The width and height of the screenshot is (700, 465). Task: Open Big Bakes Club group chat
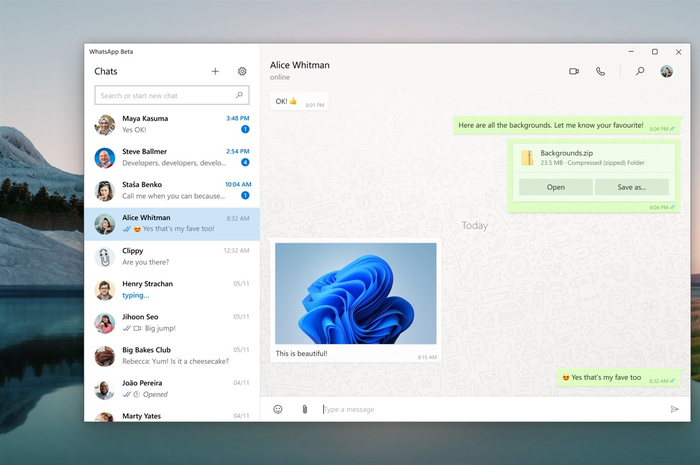coord(172,356)
